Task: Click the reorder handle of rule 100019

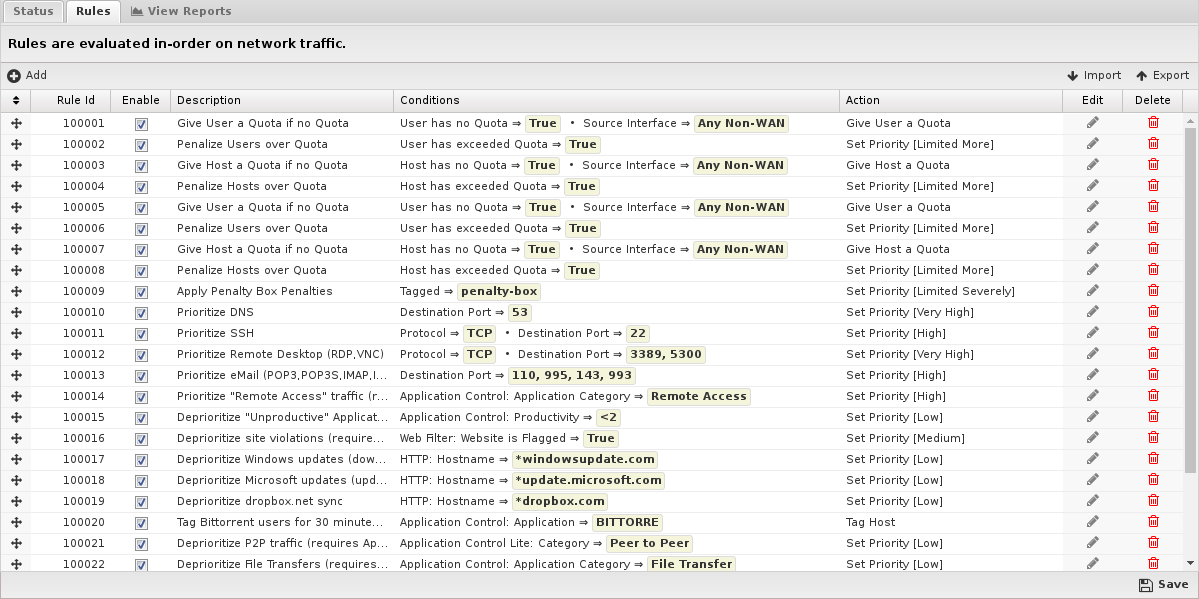Action: pos(16,501)
